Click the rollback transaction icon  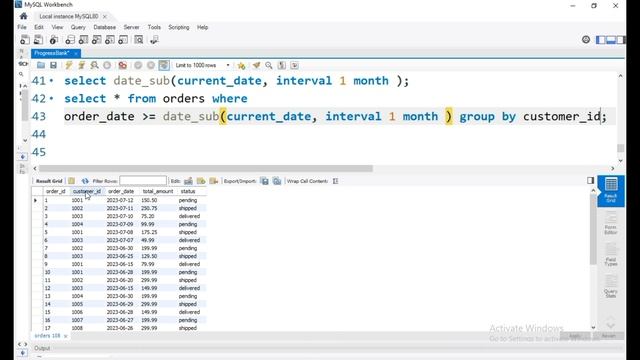pyautogui.click(x=151, y=65)
